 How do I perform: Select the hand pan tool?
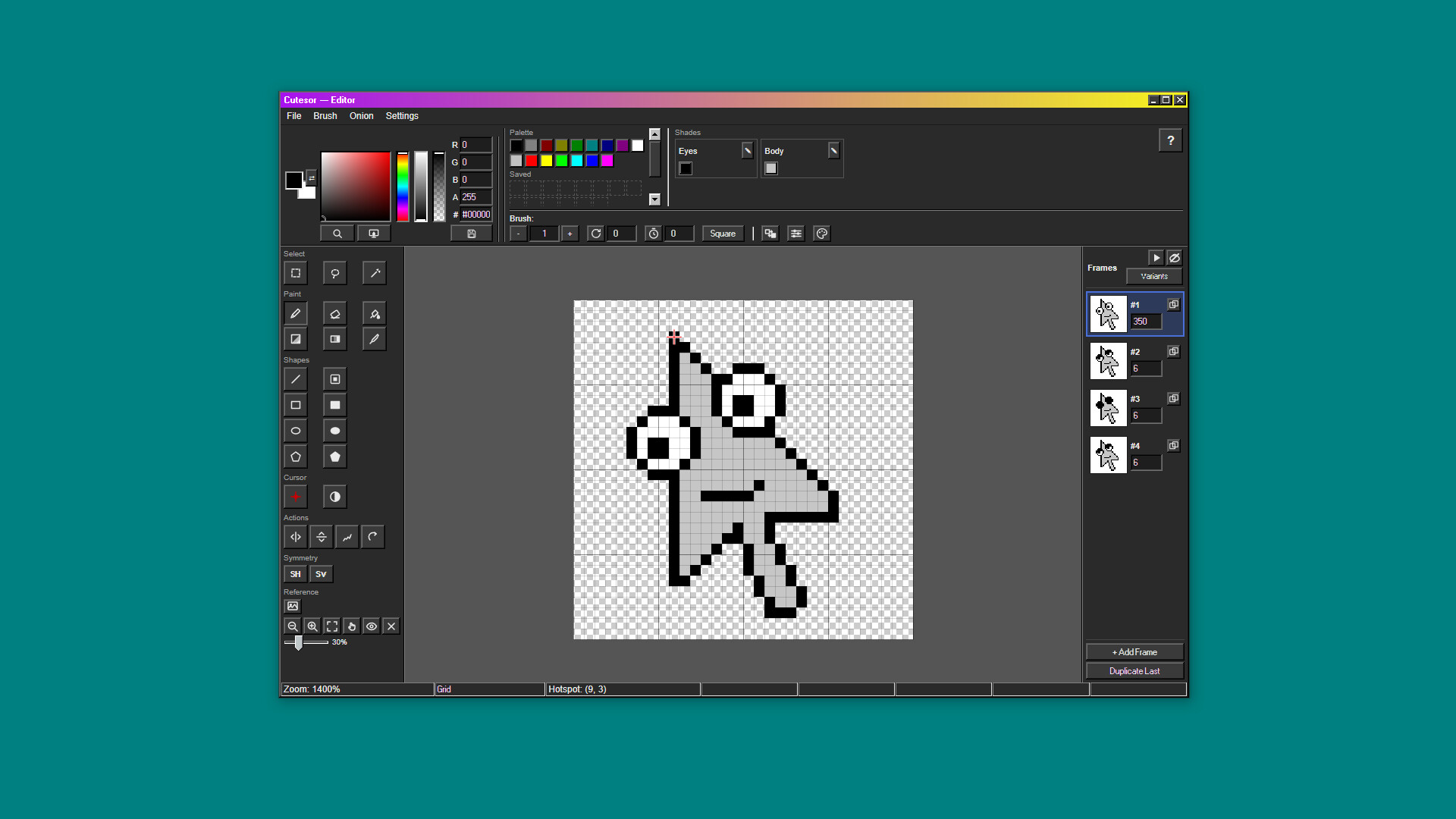352,626
